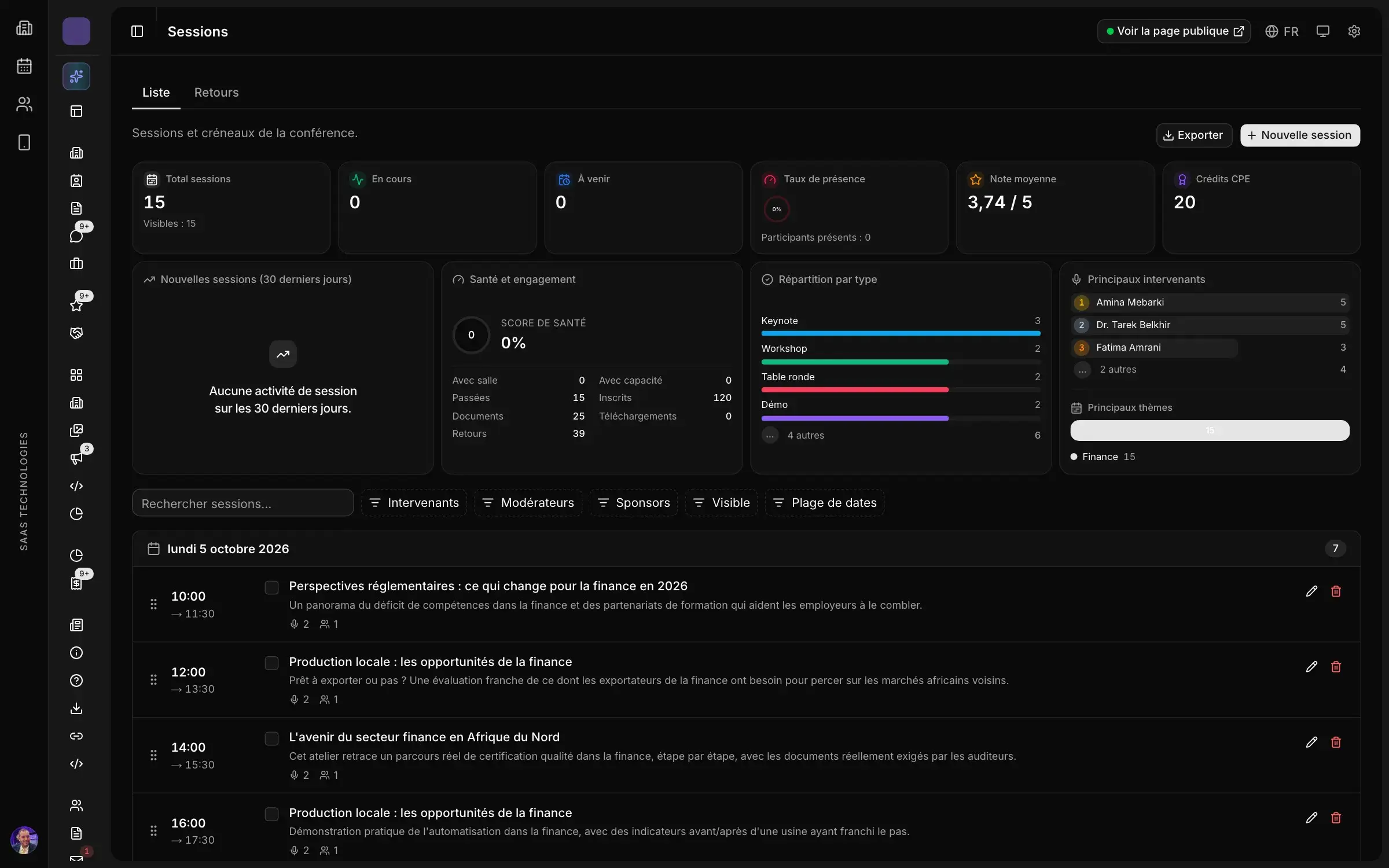Select checkbox of L'avenir du secteur finance session
Viewport: 1389px width, 868px height.
(271, 738)
